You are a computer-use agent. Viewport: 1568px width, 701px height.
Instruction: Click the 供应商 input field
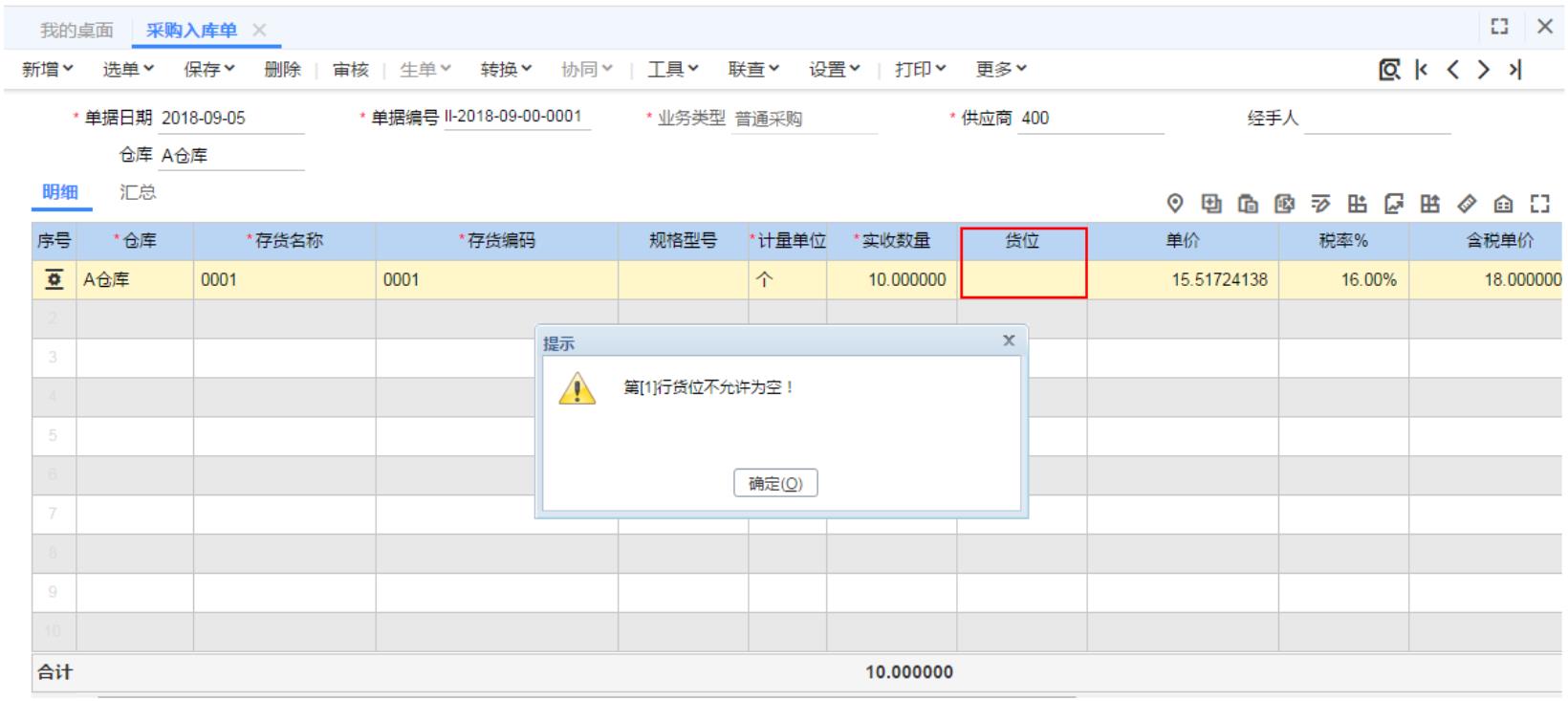(x=1090, y=119)
